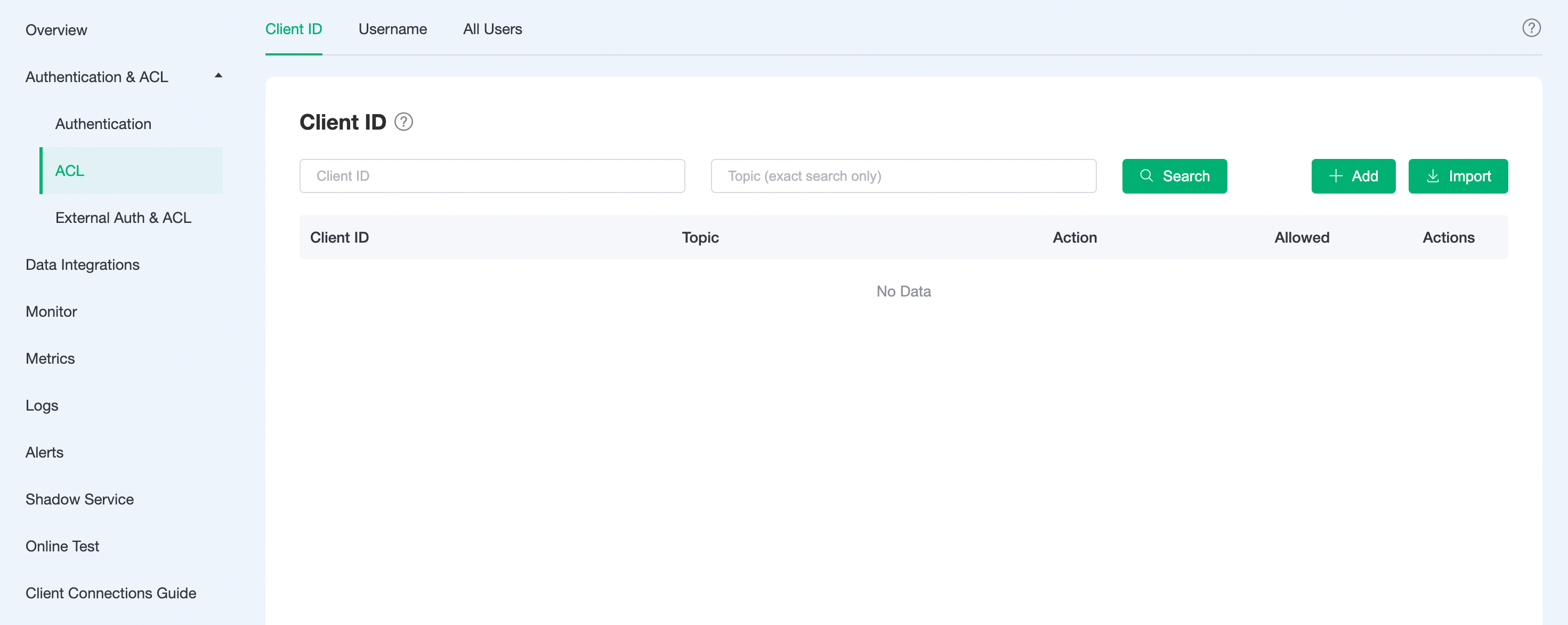Open Logs in the sidebar
The height and width of the screenshot is (625, 1568).
point(42,405)
